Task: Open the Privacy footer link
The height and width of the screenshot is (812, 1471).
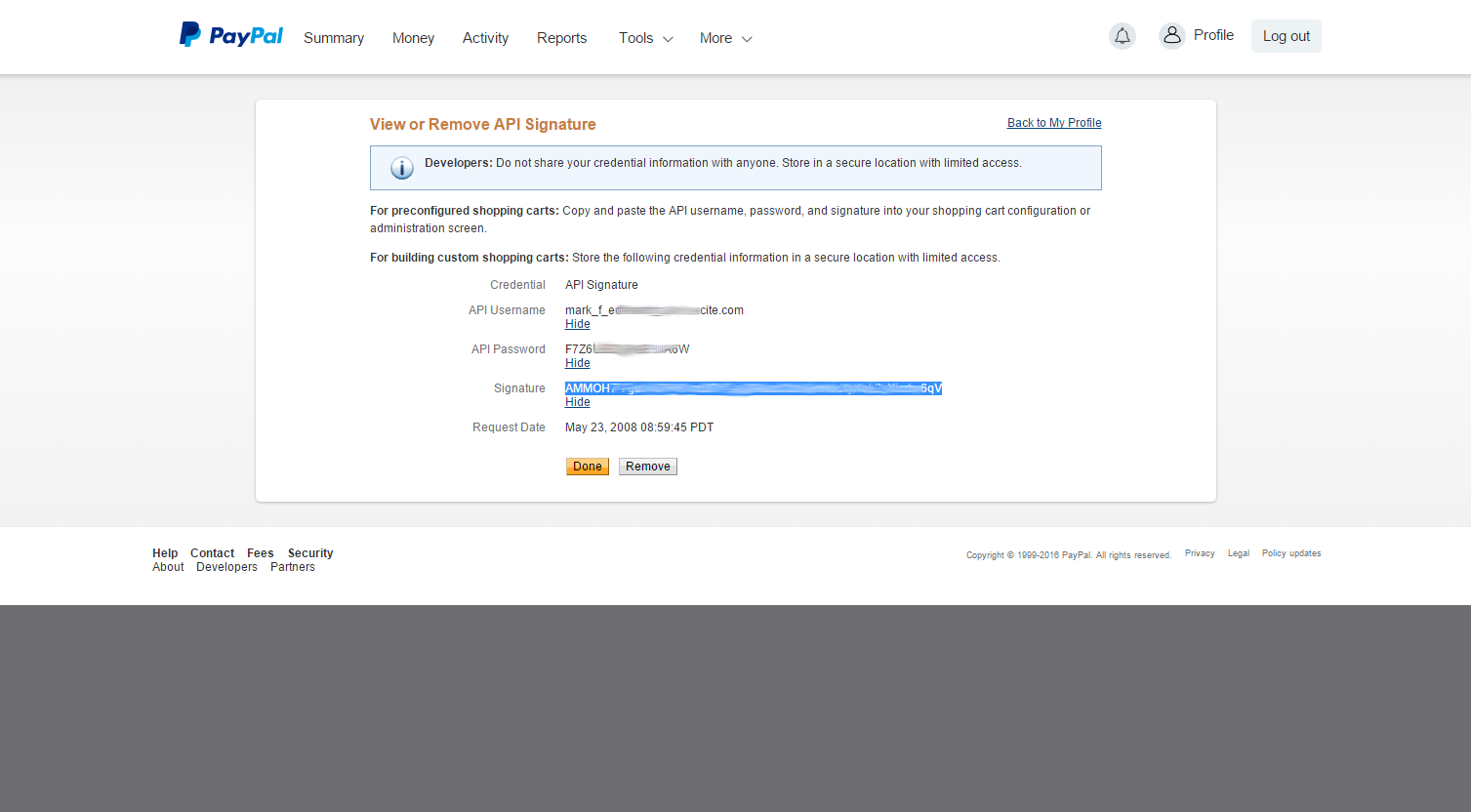Action: [1200, 553]
